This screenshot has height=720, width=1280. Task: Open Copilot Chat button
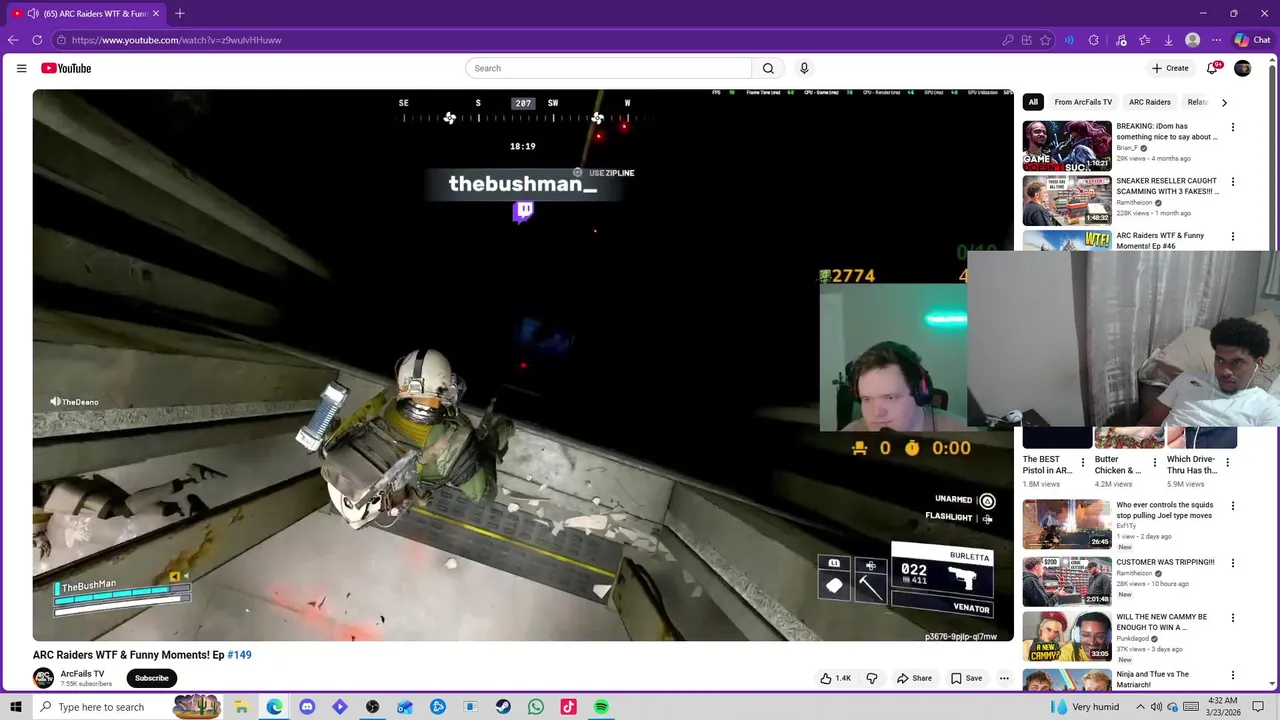pos(1252,40)
